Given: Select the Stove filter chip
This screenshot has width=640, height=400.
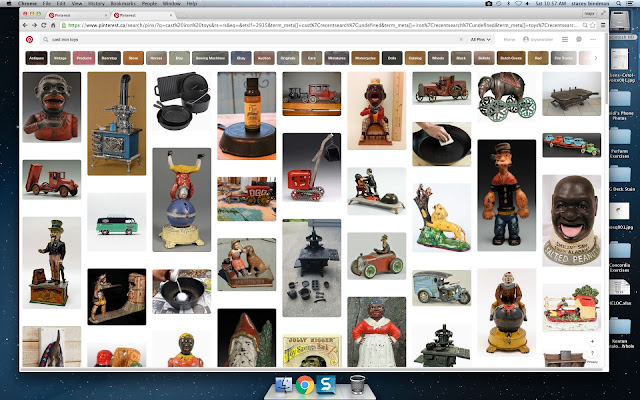Looking at the screenshot, I should 133,58.
